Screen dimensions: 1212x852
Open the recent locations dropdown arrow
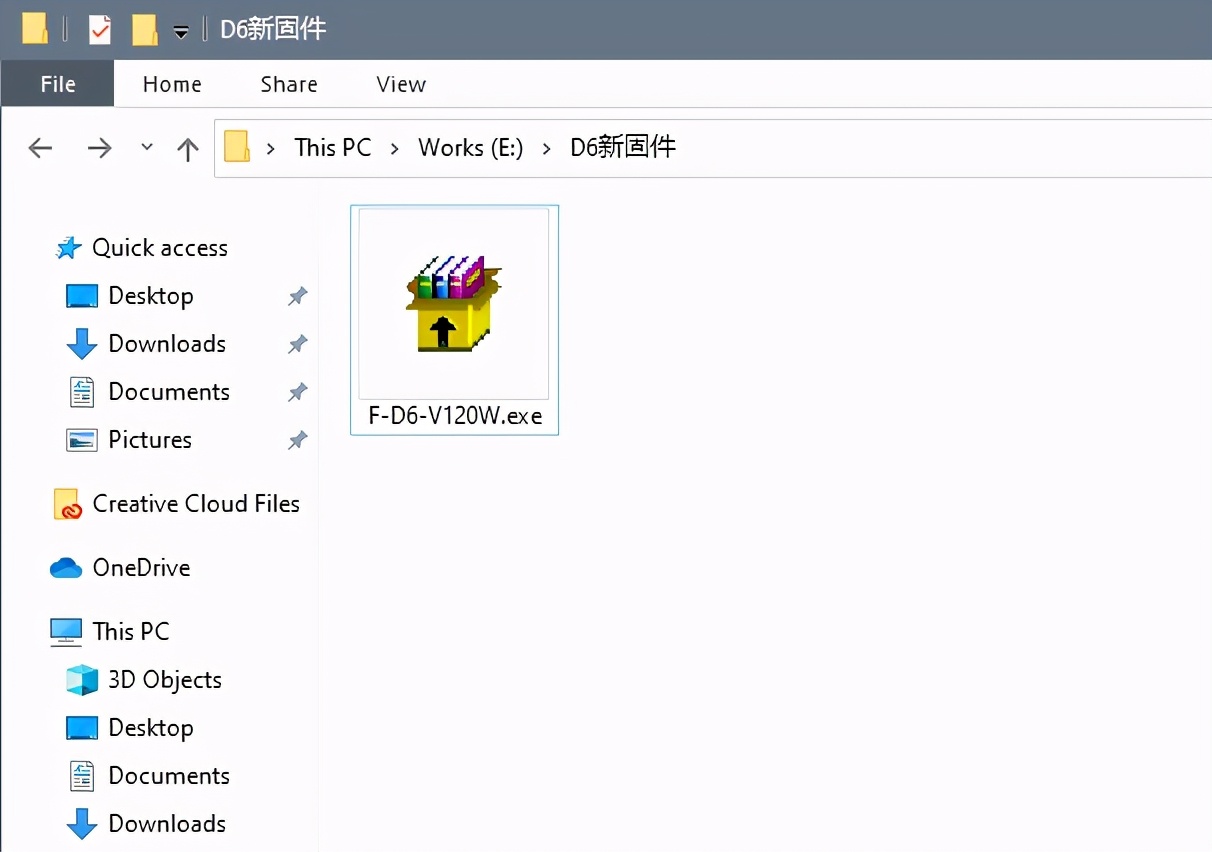pos(147,147)
